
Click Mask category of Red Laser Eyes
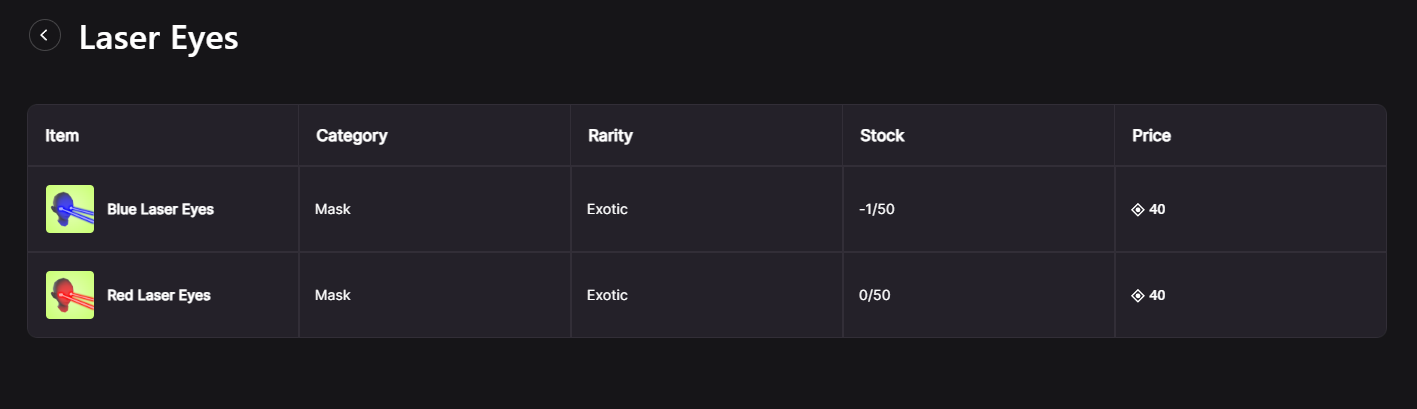(333, 296)
